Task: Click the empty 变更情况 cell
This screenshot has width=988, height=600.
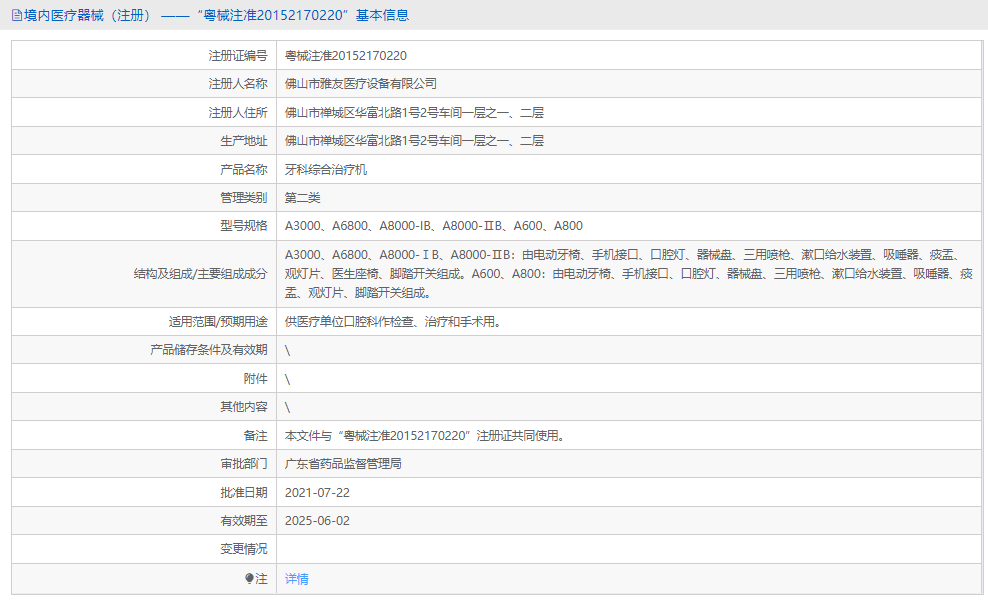Action: [x=500, y=548]
